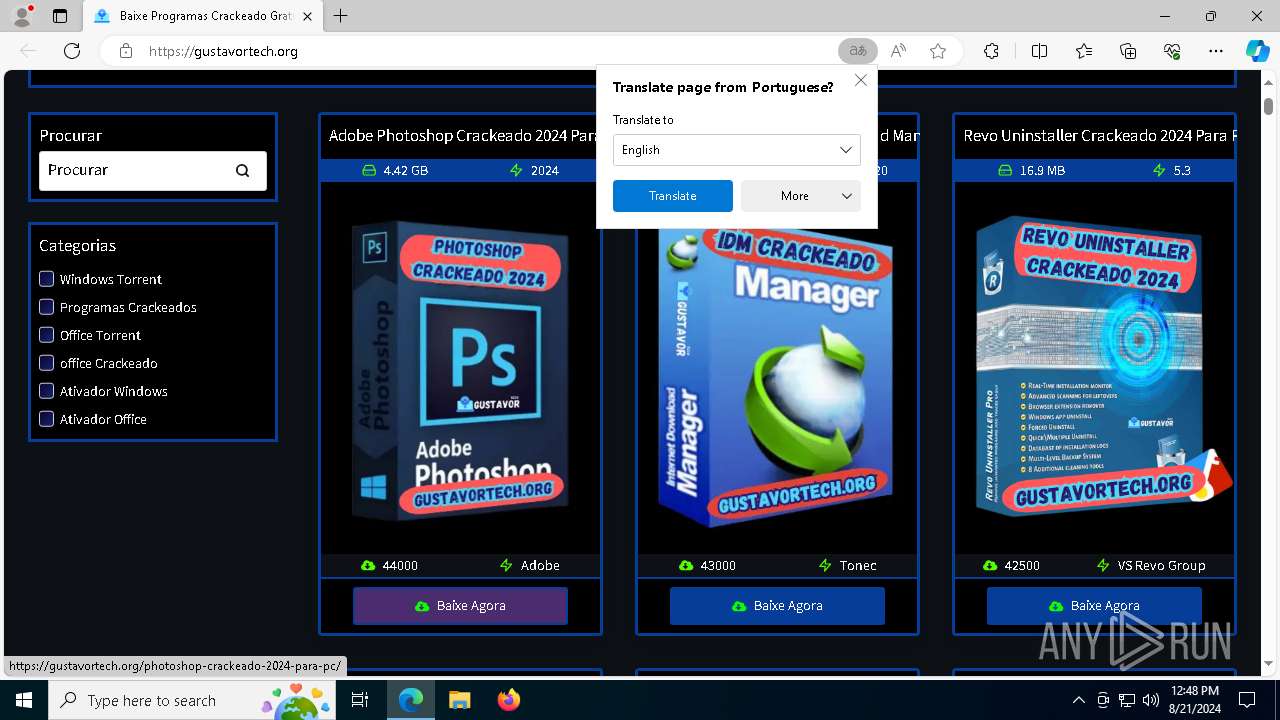The width and height of the screenshot is (1280, 720).
Task: Open Task View on taskbar
Action: 360,700
